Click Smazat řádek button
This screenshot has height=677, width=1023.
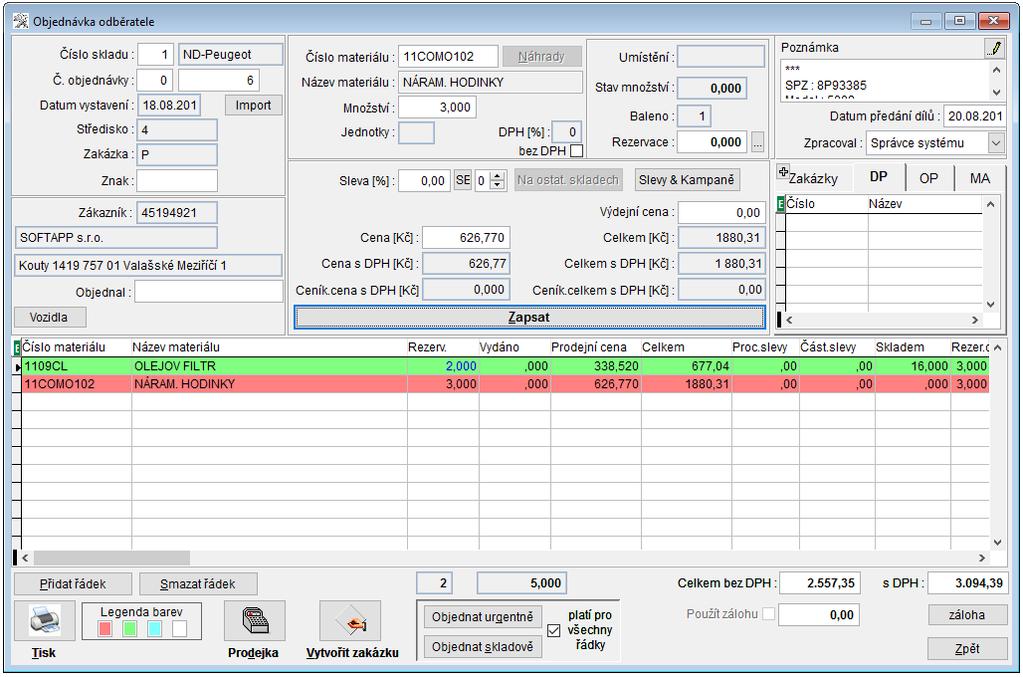point(198,584)
